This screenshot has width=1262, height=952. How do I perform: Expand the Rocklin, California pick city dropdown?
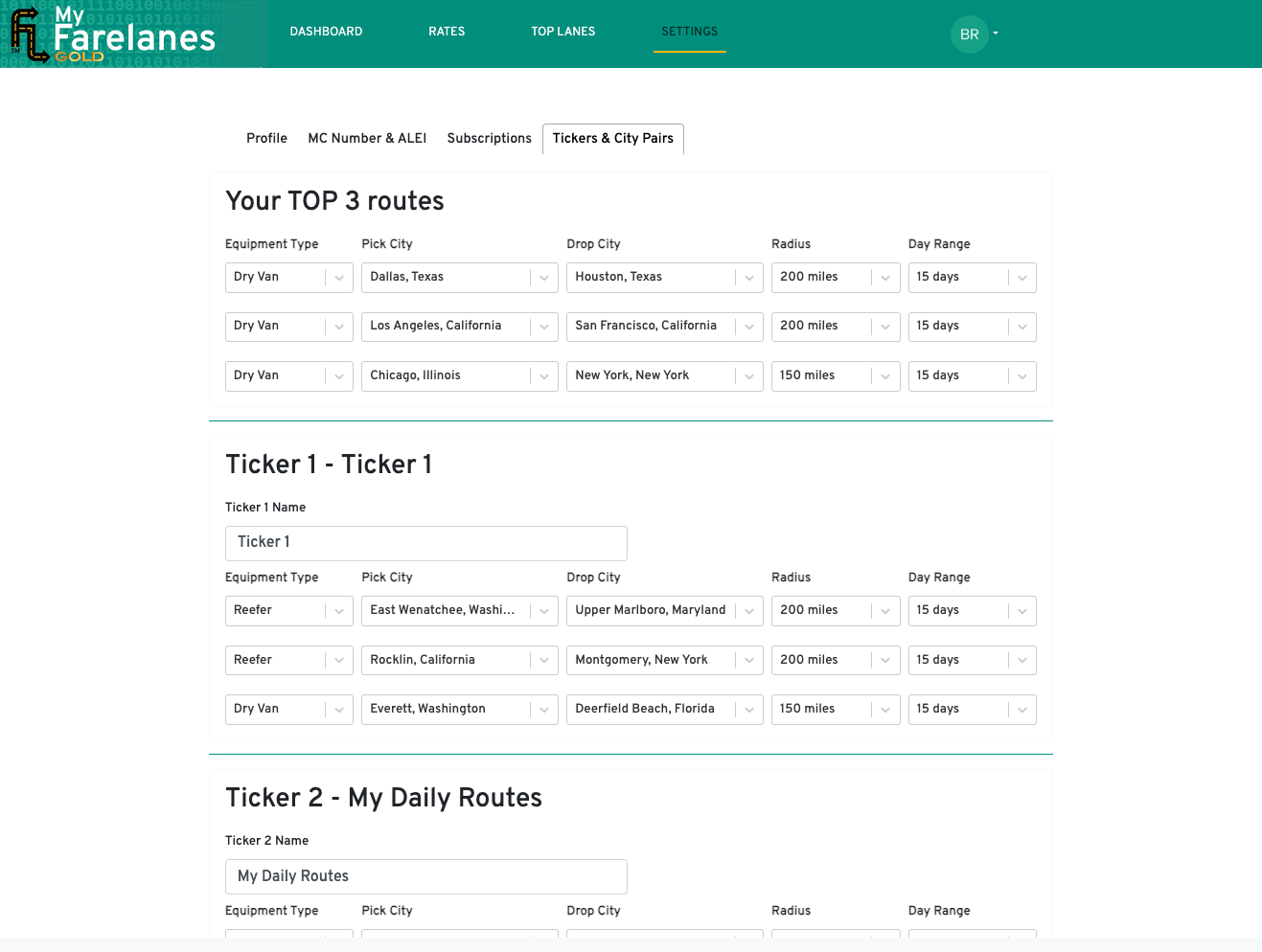[x=460, y=660]
